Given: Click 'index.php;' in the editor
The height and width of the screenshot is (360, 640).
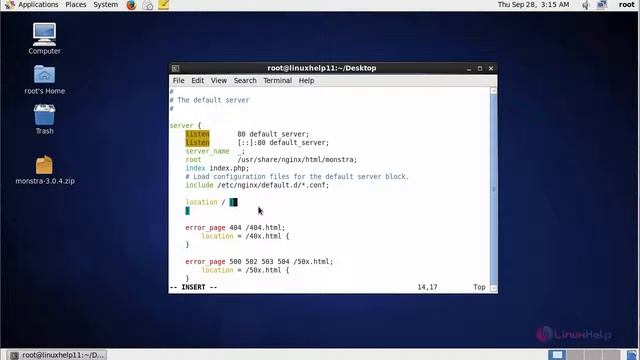Looking at the screenshot, I should click(x=229, y=168).
